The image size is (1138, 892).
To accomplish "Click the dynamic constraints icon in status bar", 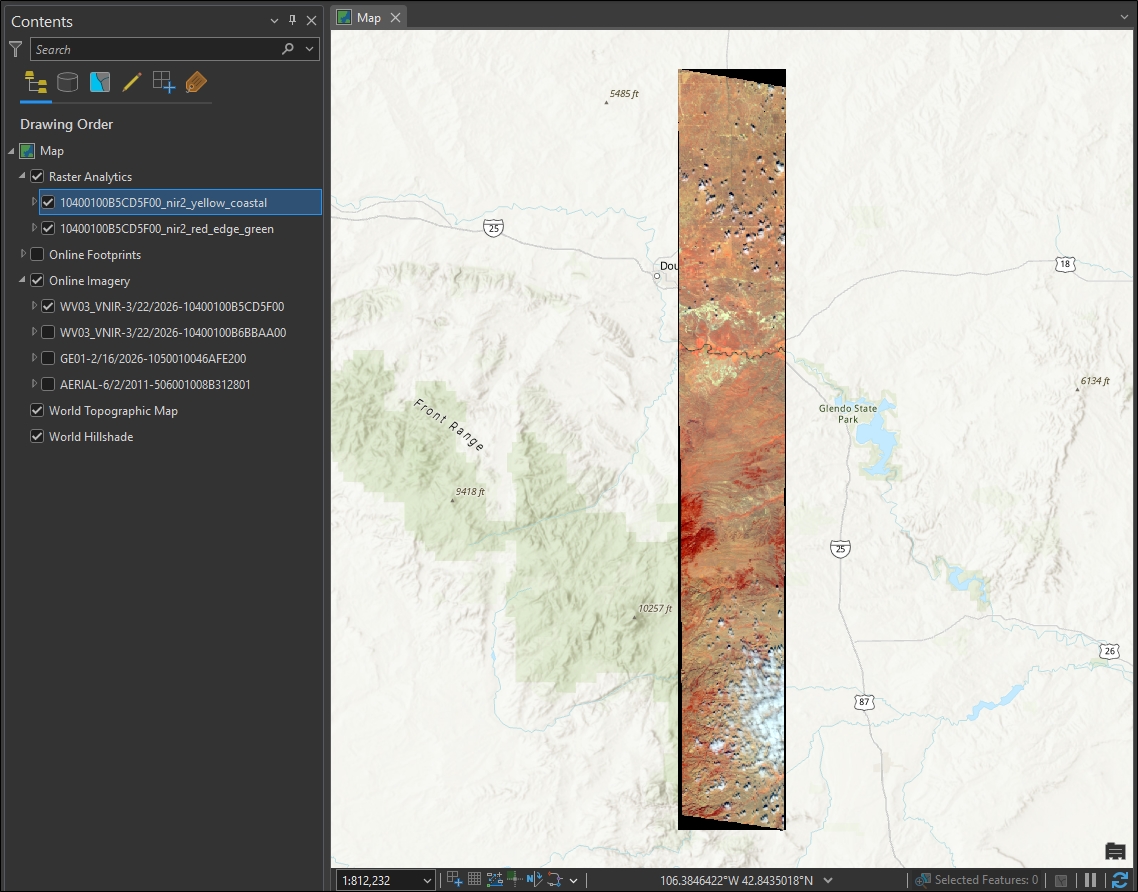I will (x=555, y=880).
